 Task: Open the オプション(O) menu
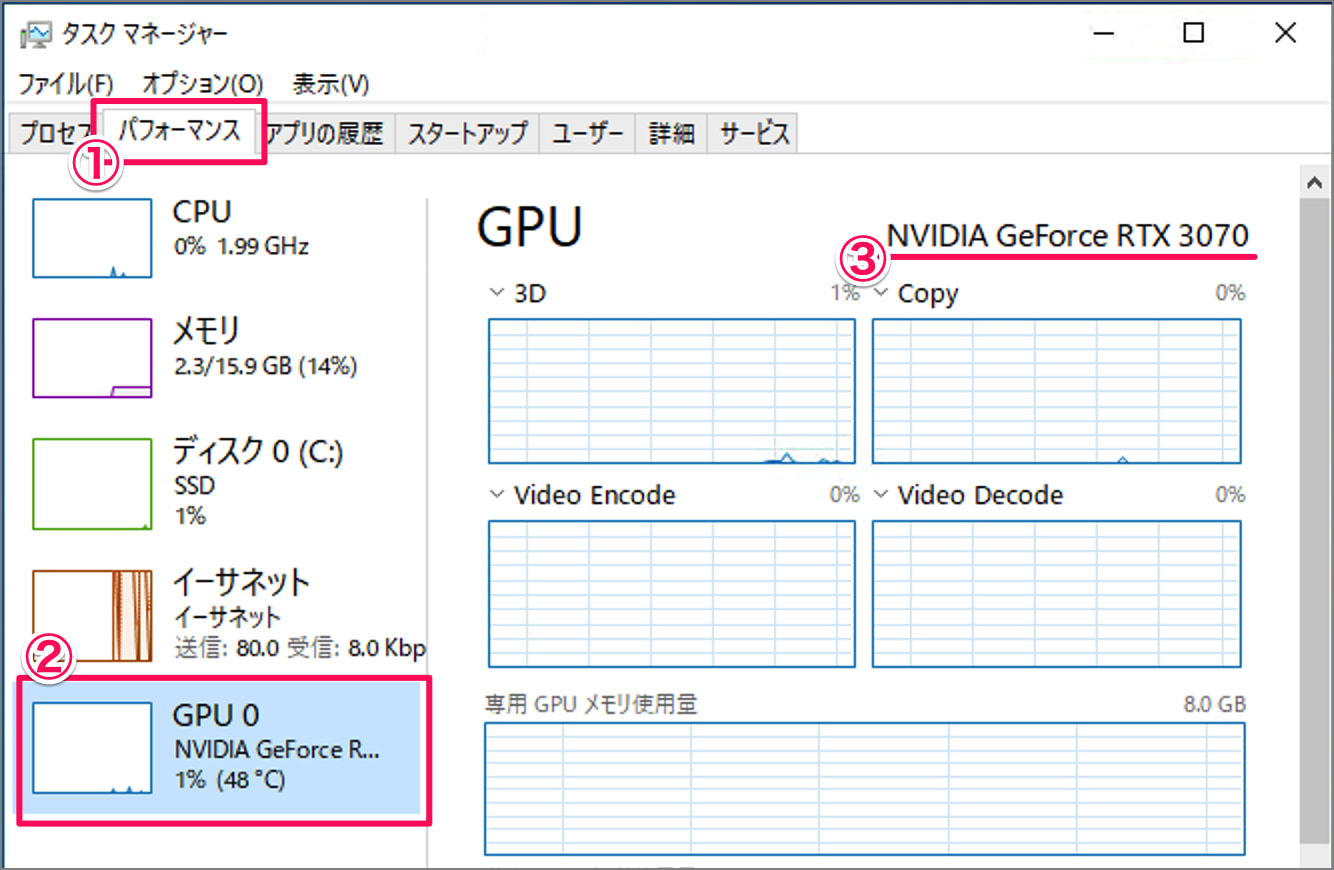[x=202, y=84]
